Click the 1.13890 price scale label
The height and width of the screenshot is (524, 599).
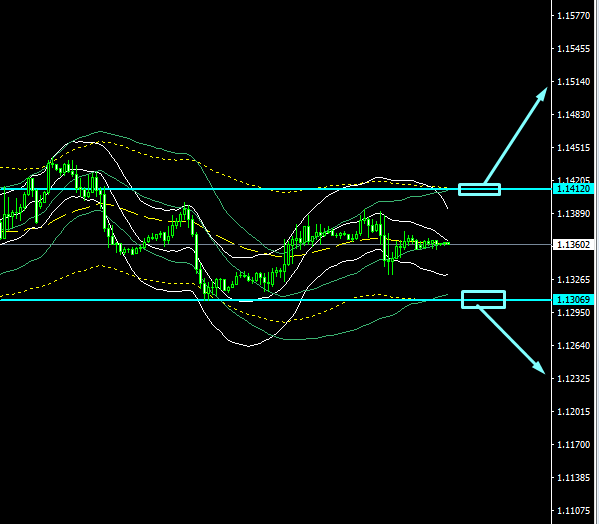pos(573,214)
